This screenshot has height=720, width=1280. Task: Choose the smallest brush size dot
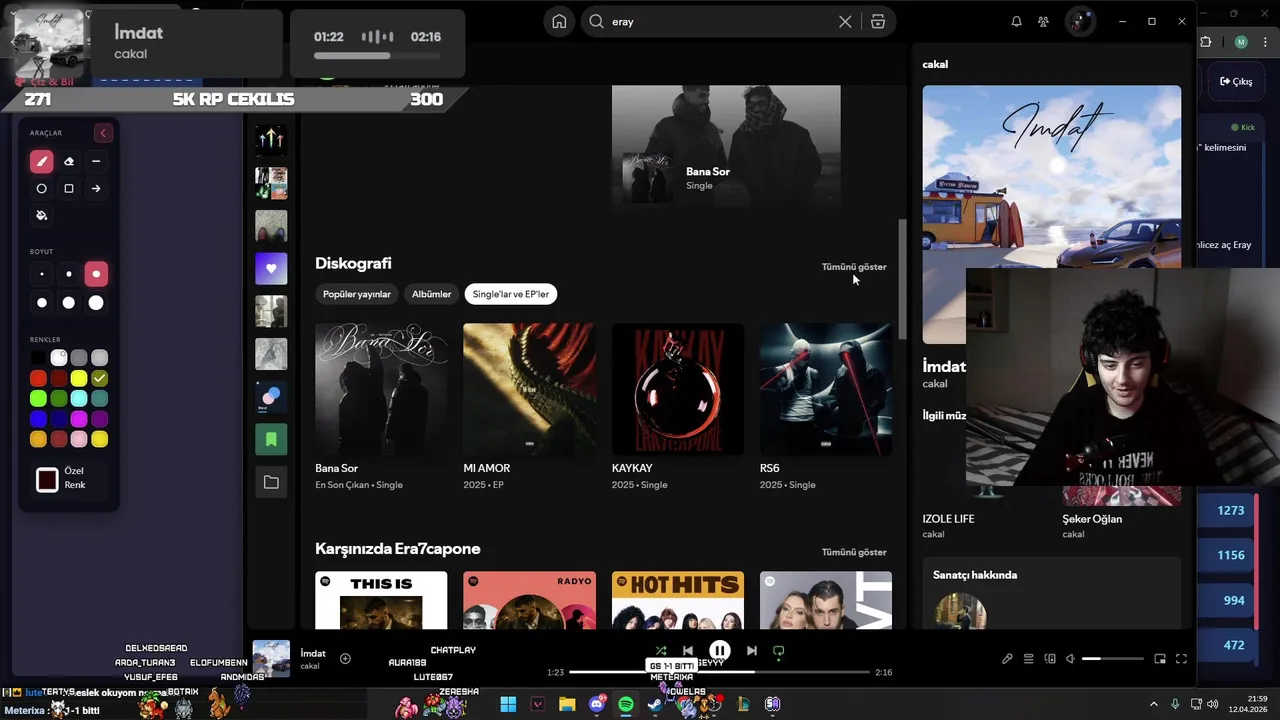pos(41,274)
